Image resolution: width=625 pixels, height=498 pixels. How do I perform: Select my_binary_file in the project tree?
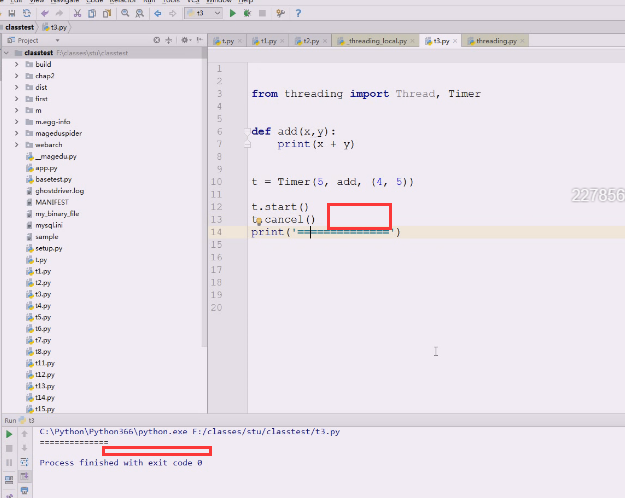click(53, 214)
